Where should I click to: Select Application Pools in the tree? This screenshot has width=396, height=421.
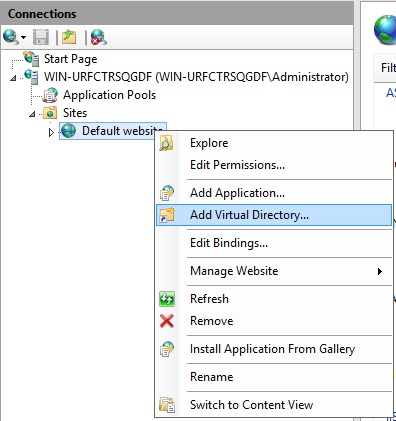pos(109,95)
